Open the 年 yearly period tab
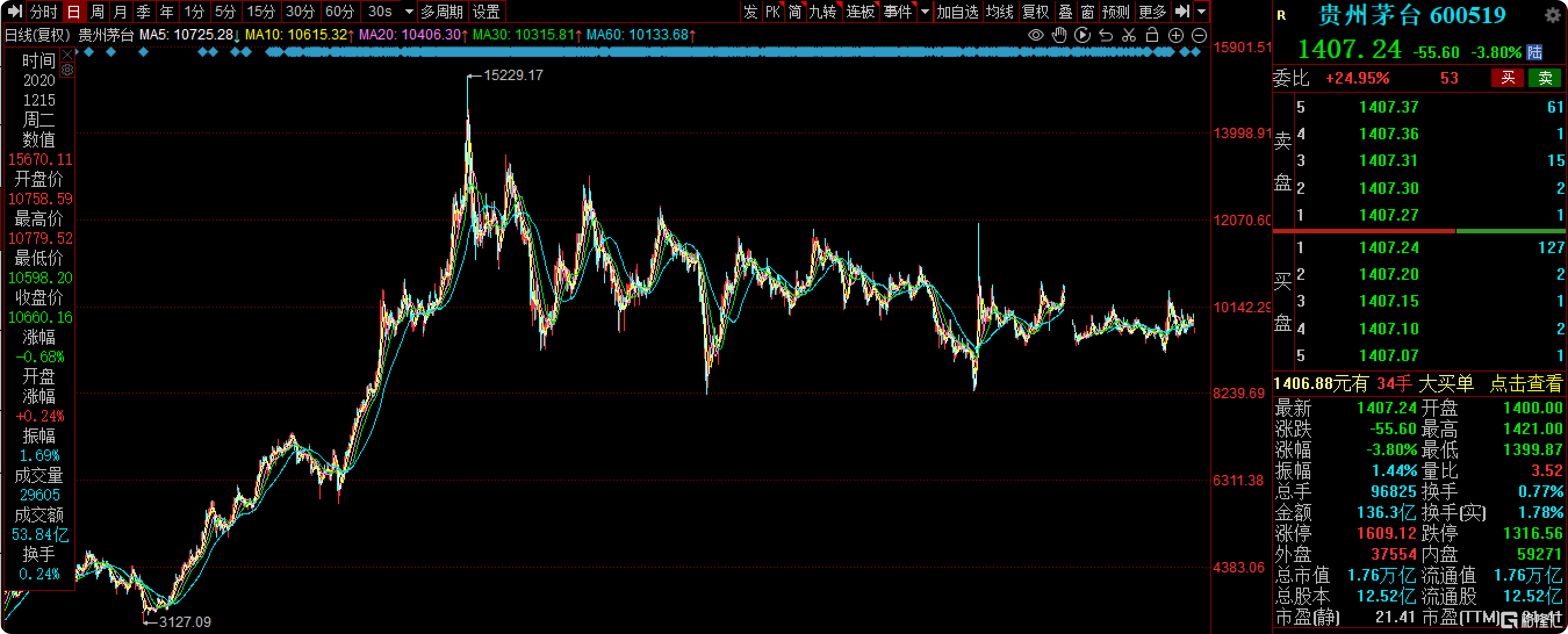Image resolution: width=1568 pixels, height=634 pixels. click(x=166, y=11)
